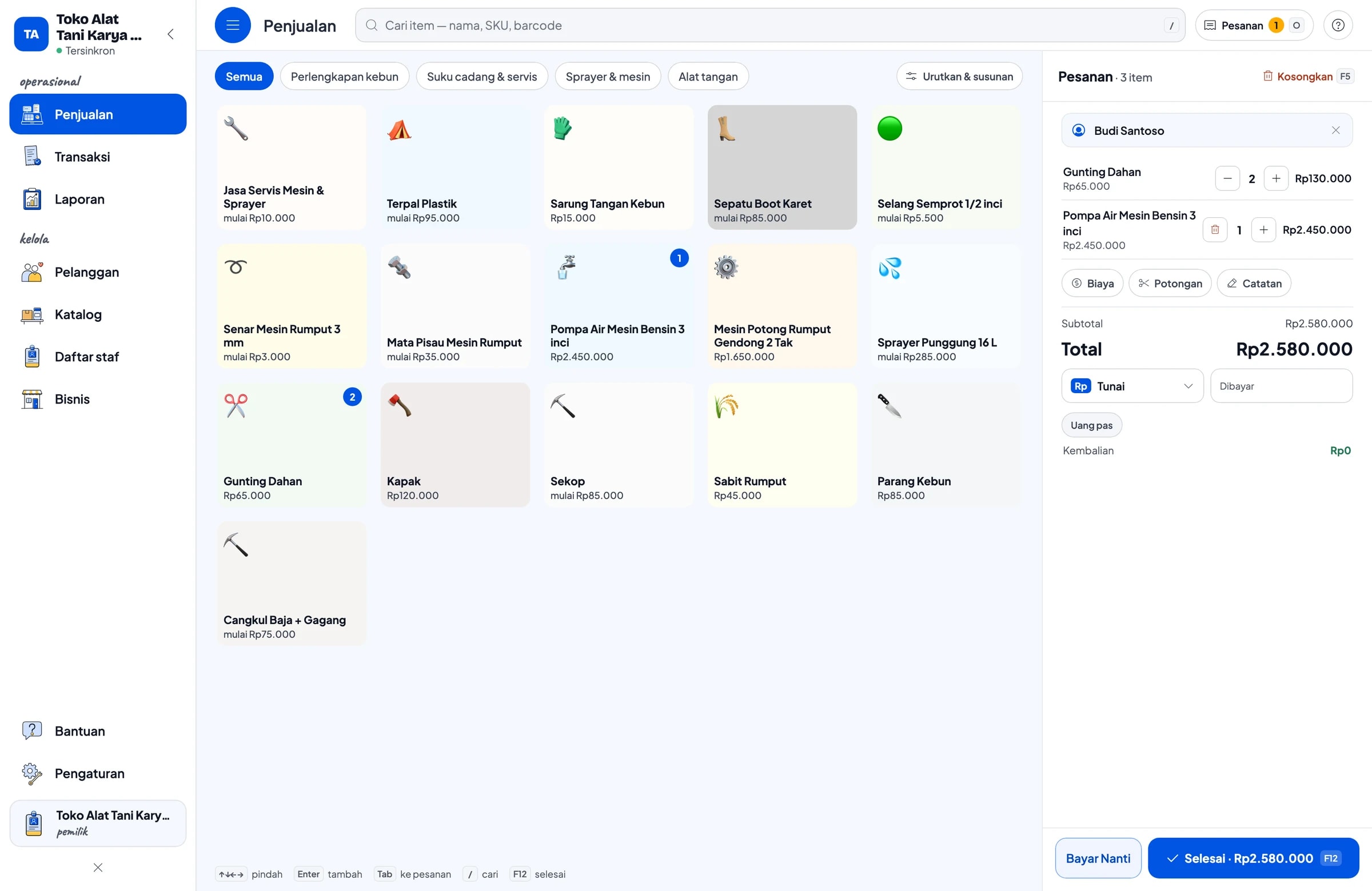Apply a Potongan discount
Image resolution: width=1372 pixels, height=891 pixels.
click(1170, 283)
